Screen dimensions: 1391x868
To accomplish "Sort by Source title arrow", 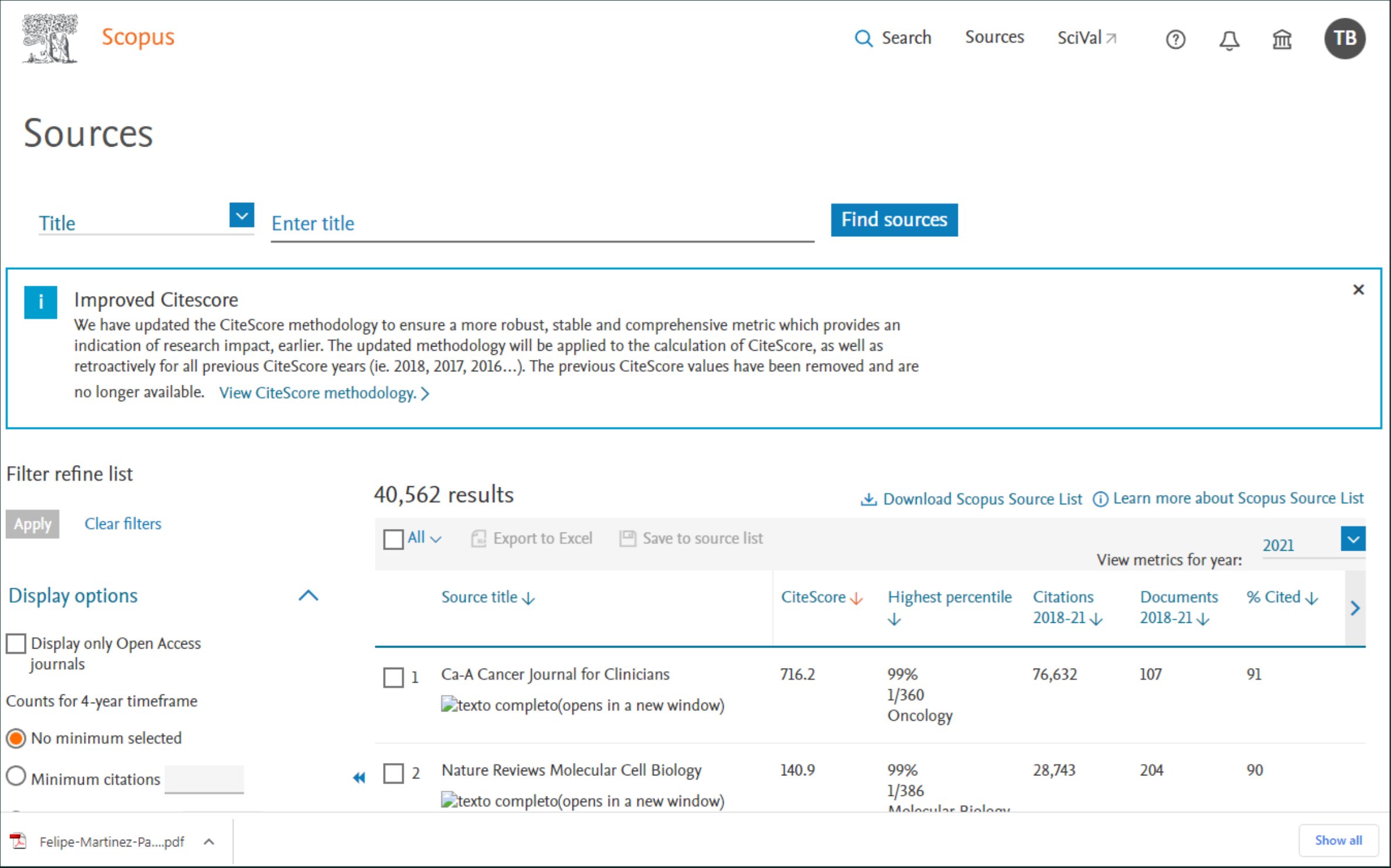I will point(528,598).
